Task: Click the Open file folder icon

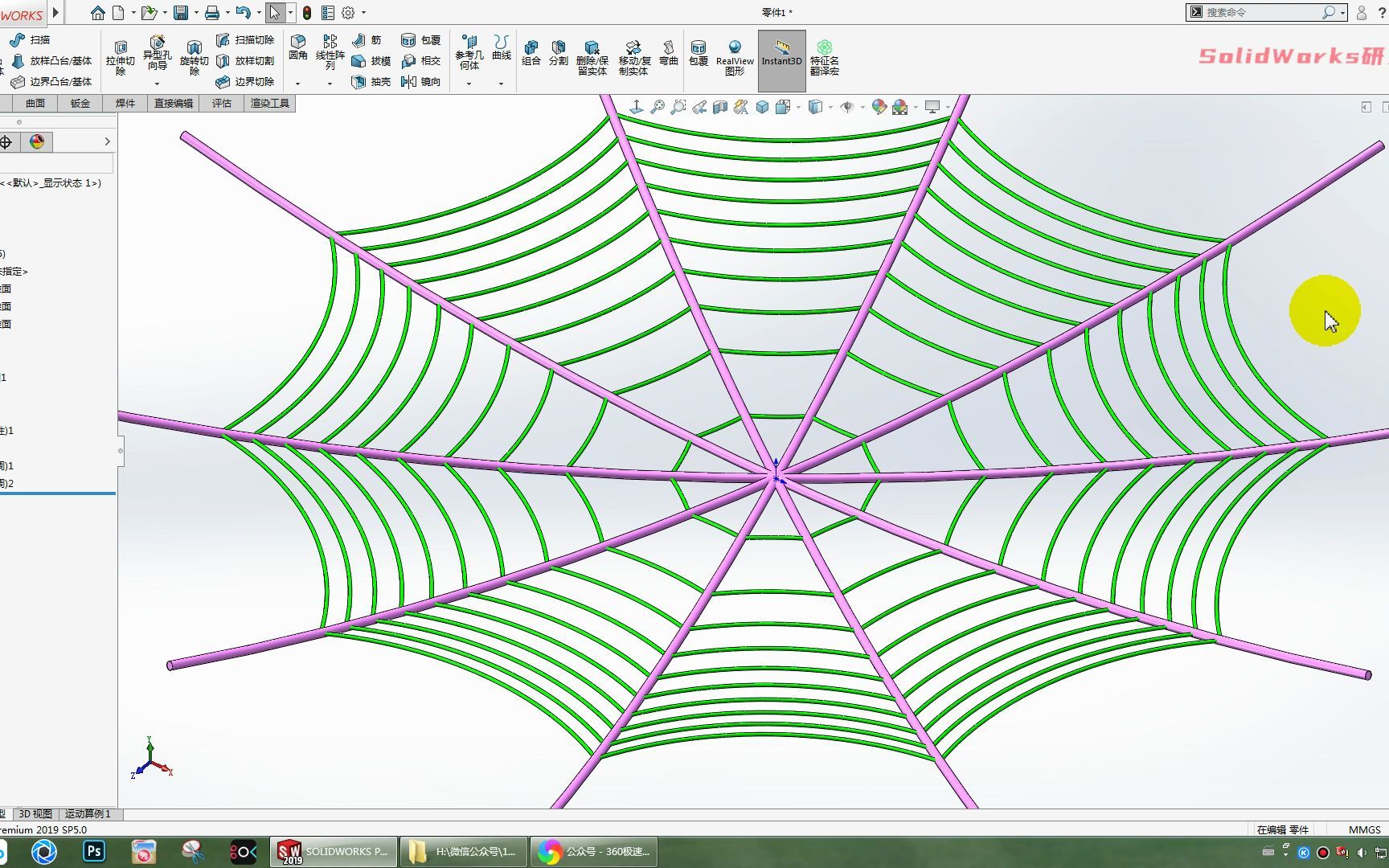Action: [x=149, y=13]
